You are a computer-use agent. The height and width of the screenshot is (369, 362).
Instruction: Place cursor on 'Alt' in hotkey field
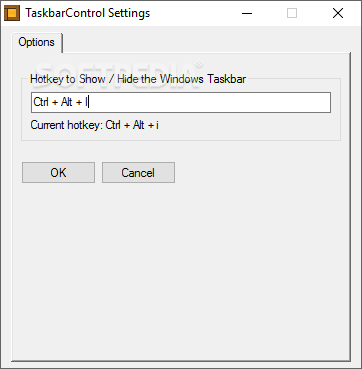(67, 102)
